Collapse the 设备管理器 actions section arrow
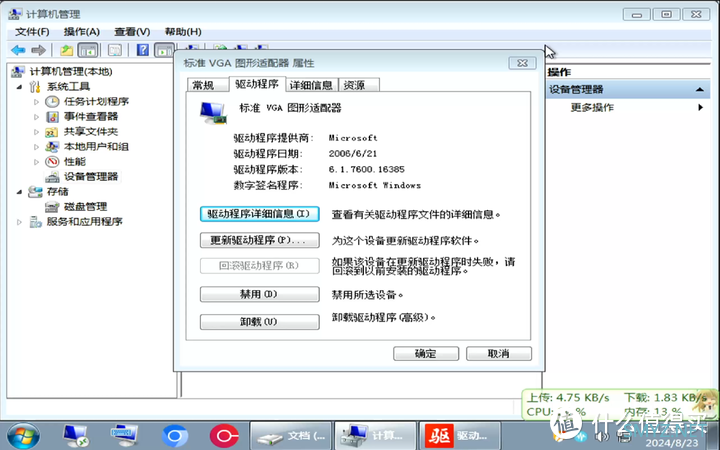Viewport: 720px width, 450px height. tap(700, 90)
